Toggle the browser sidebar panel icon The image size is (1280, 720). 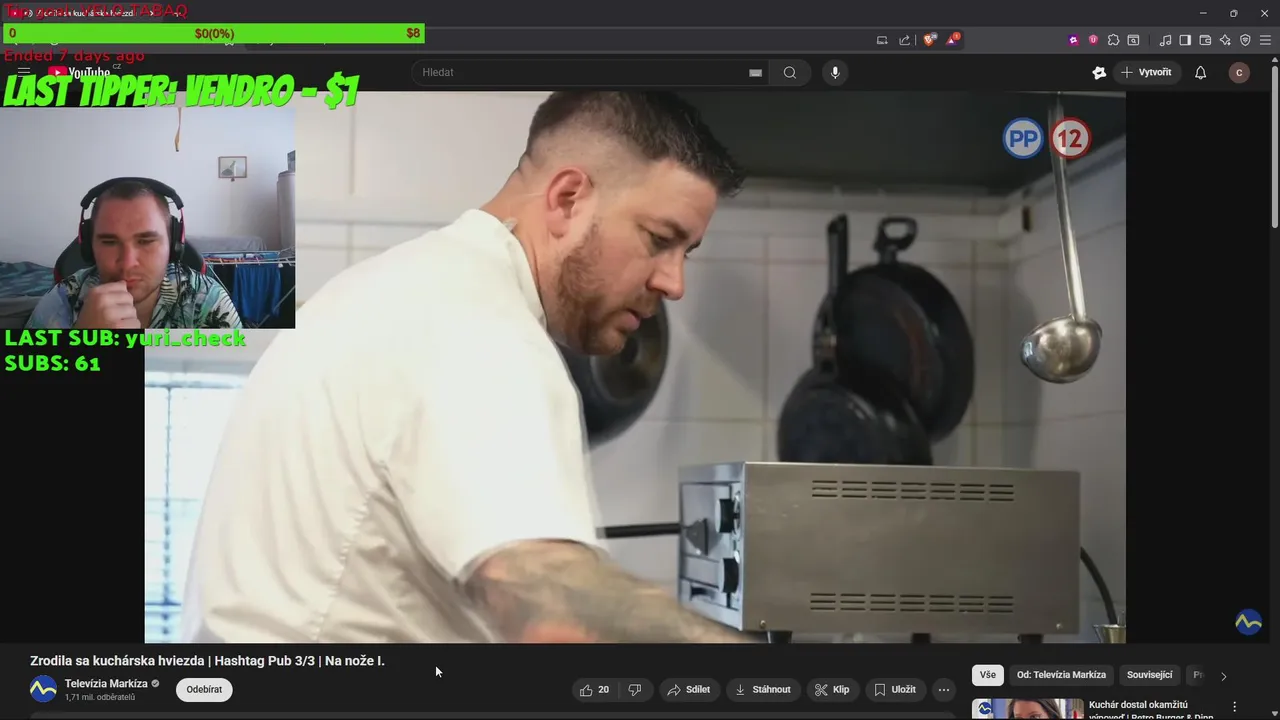(x=1185, y=40)
